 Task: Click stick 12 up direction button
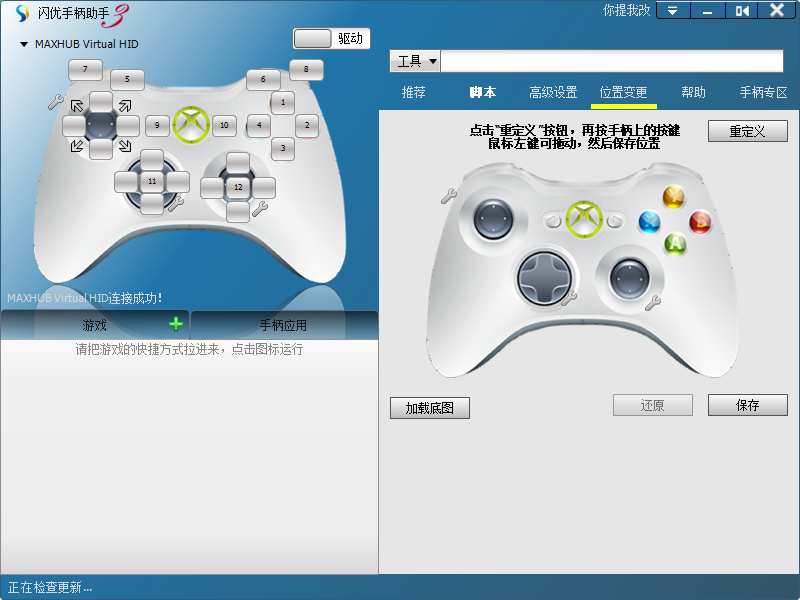pyautogui.click(x=238, y=162)
